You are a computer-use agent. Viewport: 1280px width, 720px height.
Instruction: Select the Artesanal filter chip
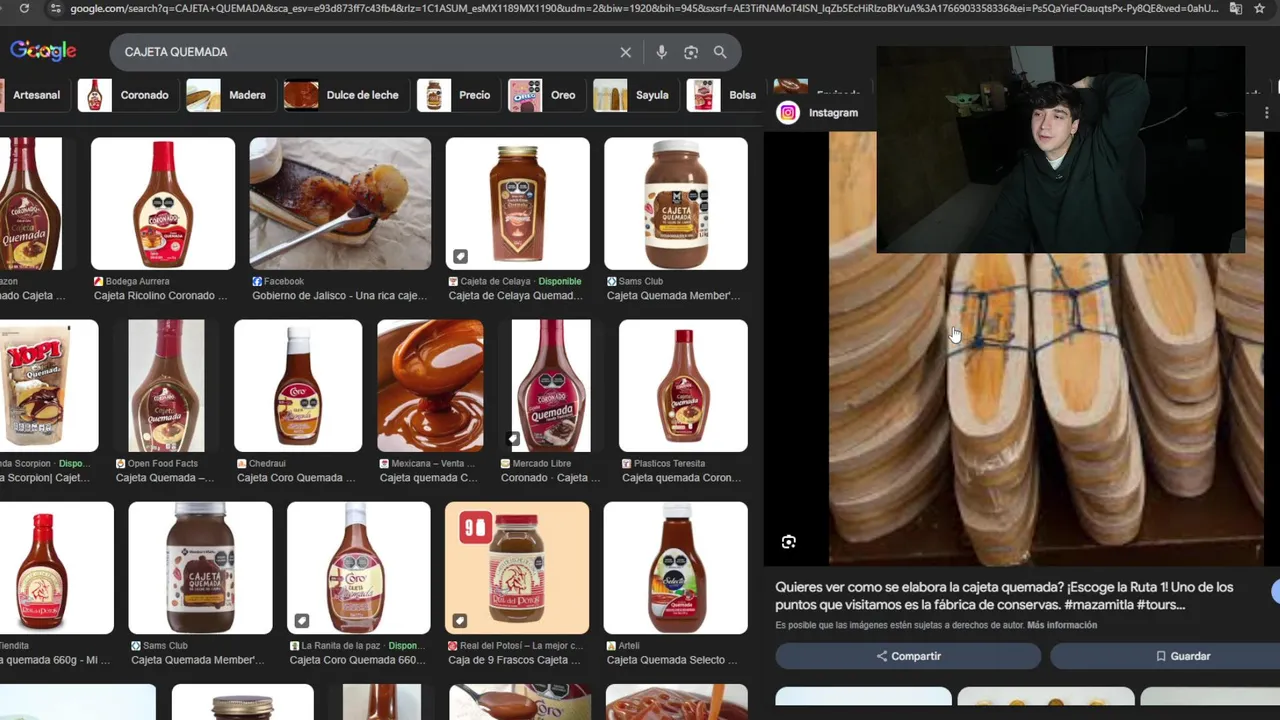pyautogui.click(x=36, y=95)
